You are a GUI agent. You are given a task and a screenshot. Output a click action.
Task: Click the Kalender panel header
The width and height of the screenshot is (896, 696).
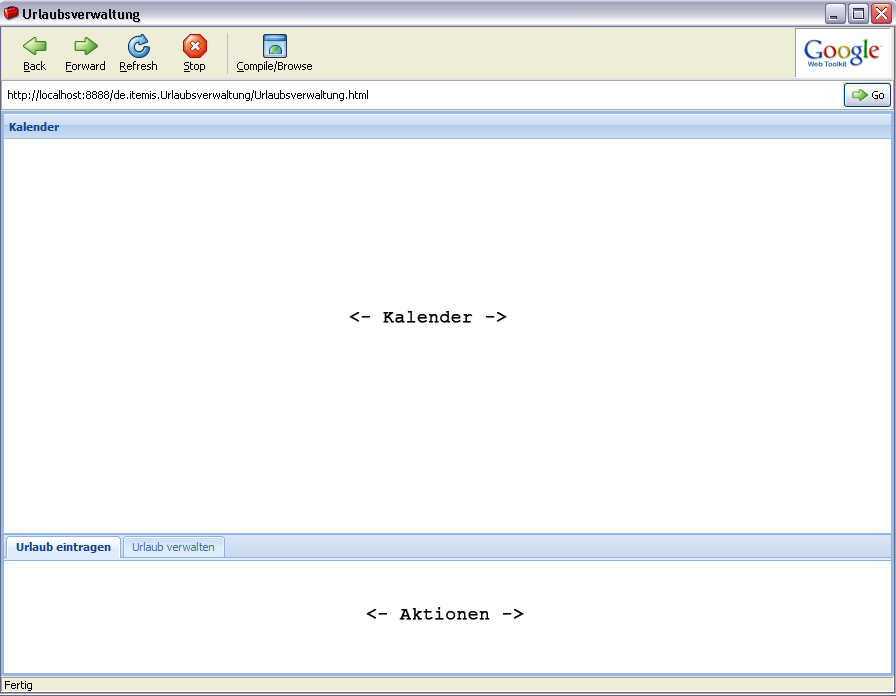pyautogui.click(x=34, y=127)
